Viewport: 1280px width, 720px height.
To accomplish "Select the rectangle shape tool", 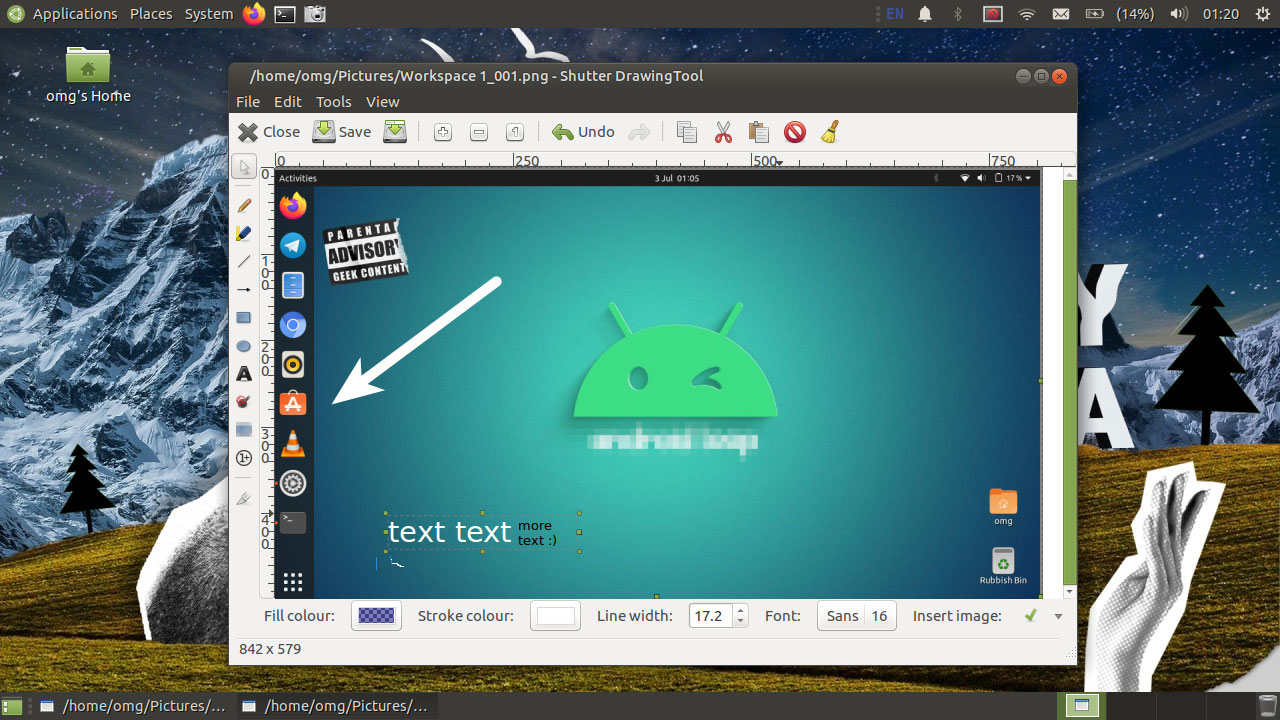I will click(243, 318).
